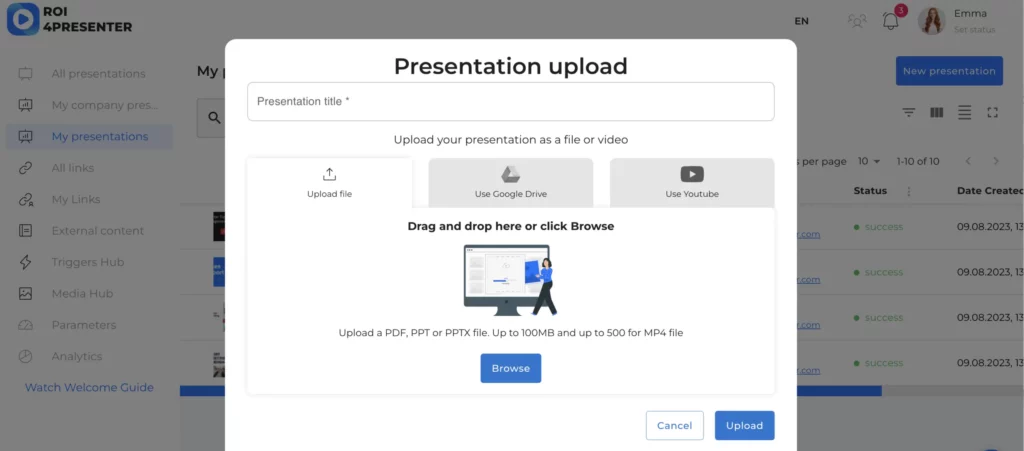Click Emma's profile avatar

pyautogui.click(x=931, y=20)
